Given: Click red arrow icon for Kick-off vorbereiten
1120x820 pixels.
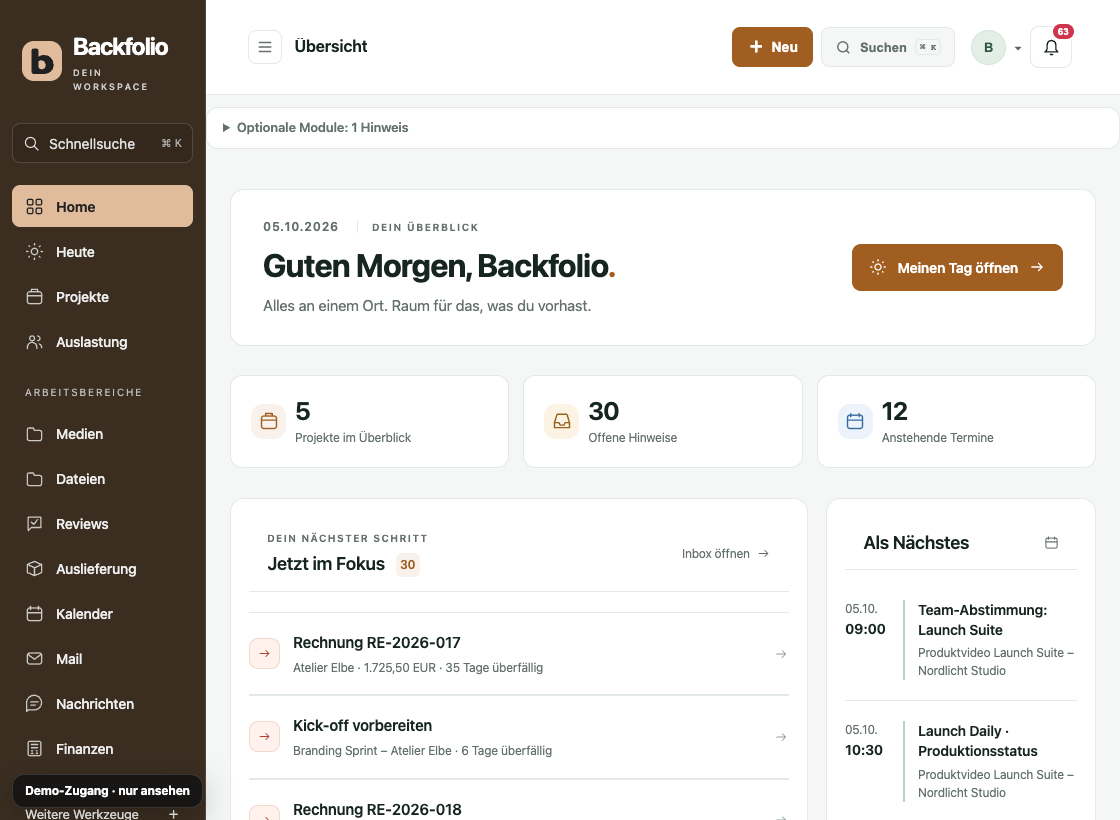Looking at the screenshot, I should [264, 736].
